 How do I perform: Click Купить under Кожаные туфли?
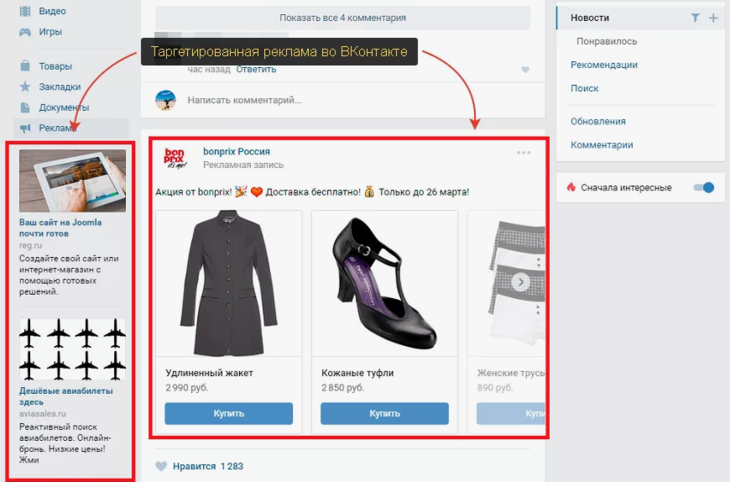(x=385, y=414)
